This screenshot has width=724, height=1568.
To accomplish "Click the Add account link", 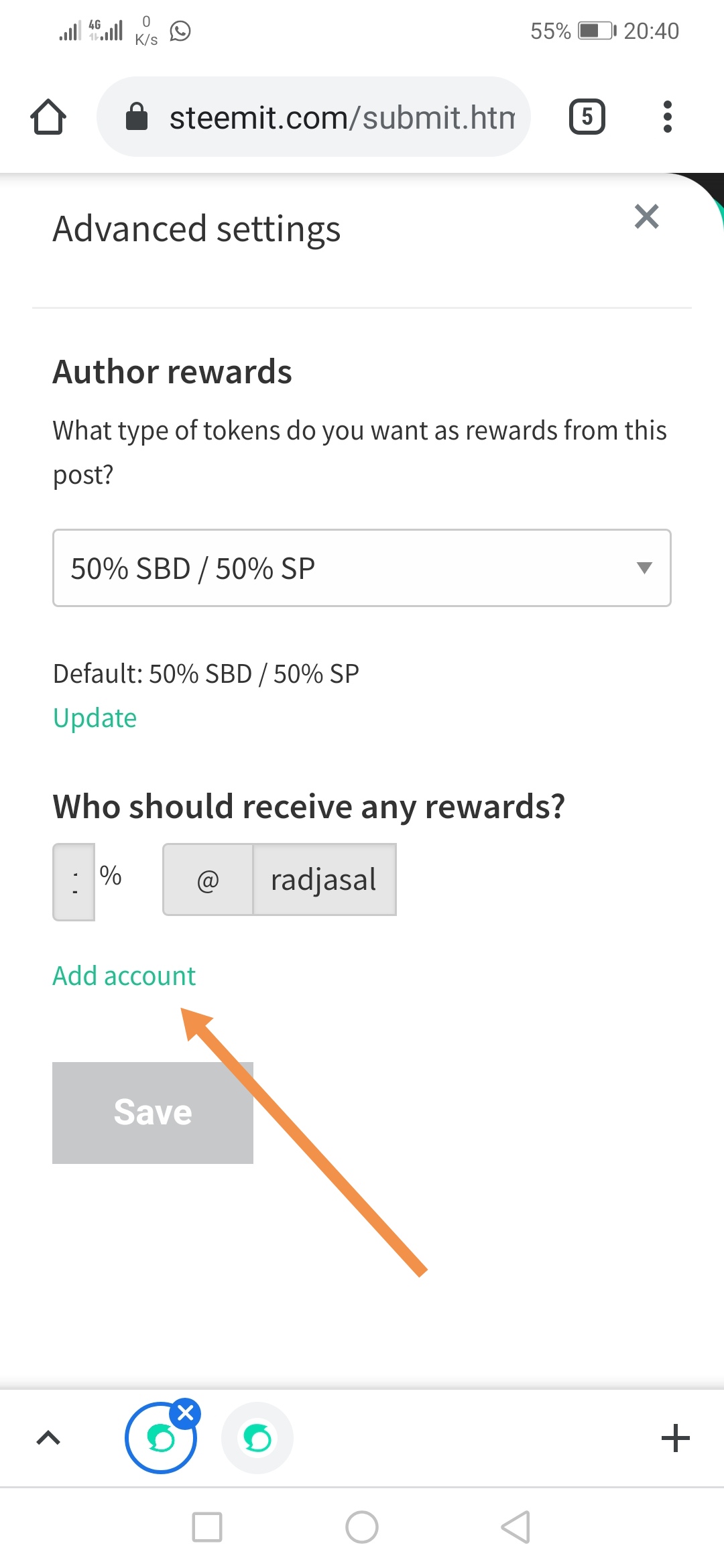I will [x=124, y=976].
